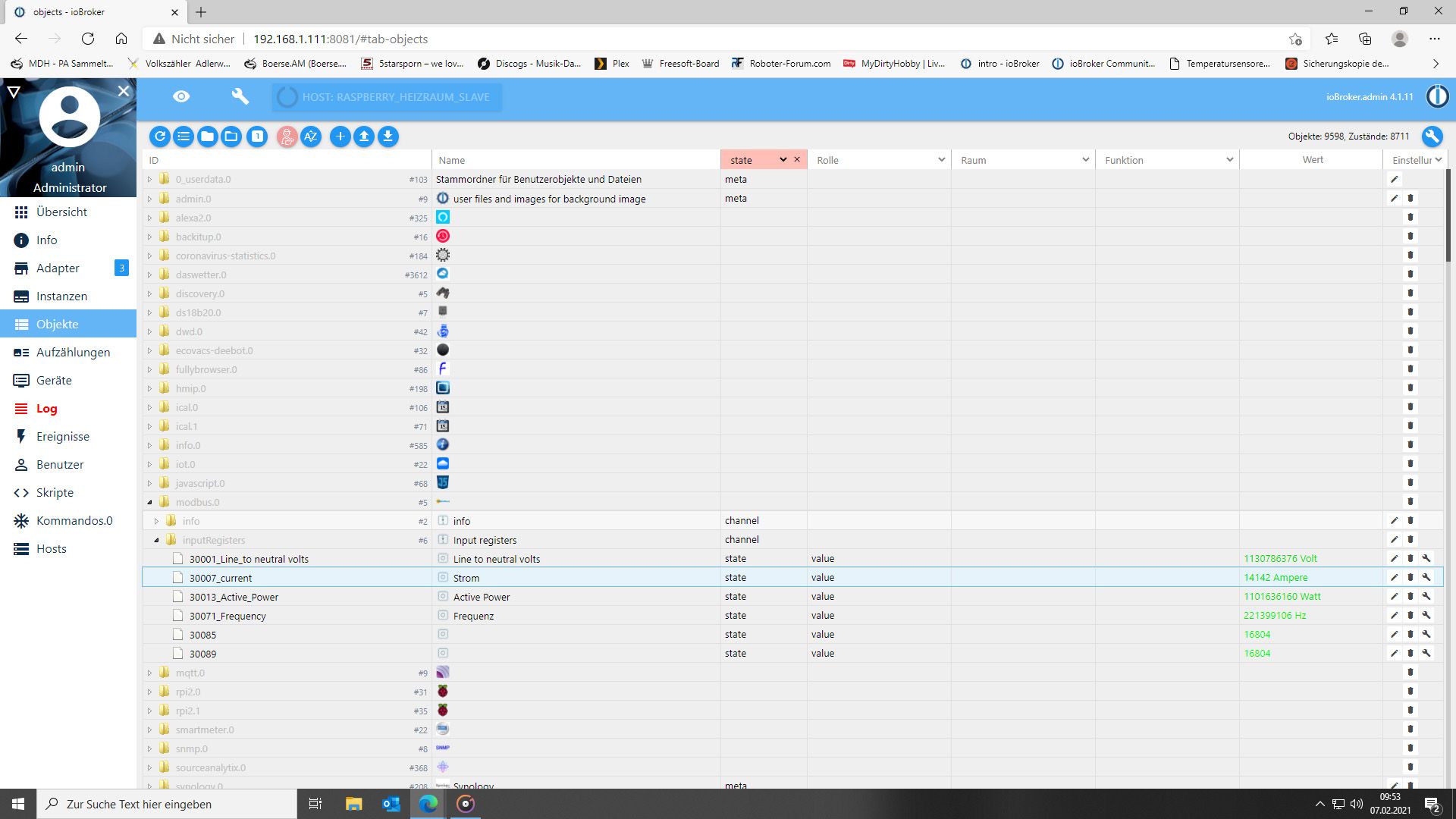Image resolution: width=1456 pixels, height=819 pixels.
Task: Go to Skripte in the sidebar
Action: (x=55, y=493)
